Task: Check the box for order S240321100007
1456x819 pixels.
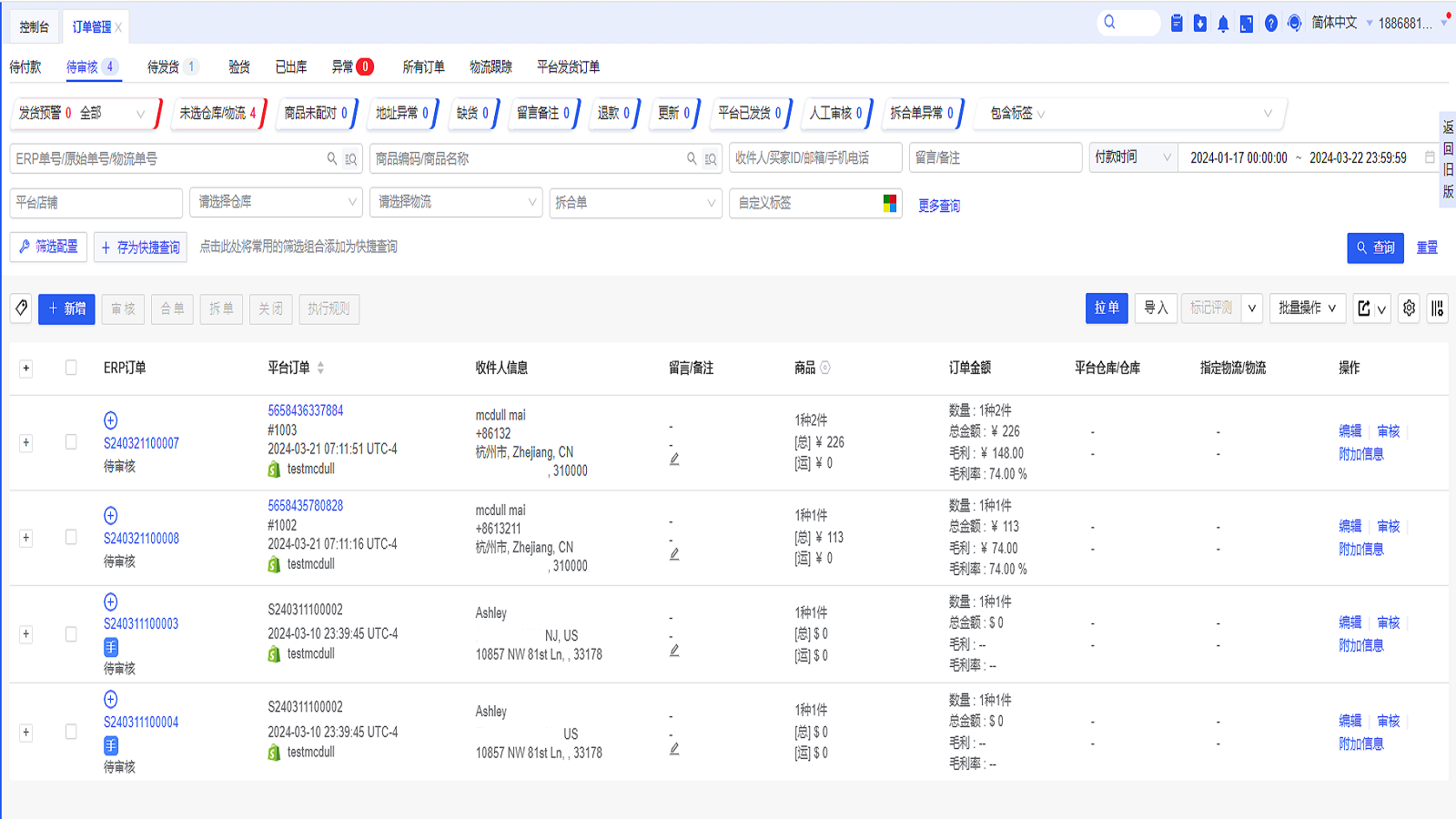Action: point(71,442)
